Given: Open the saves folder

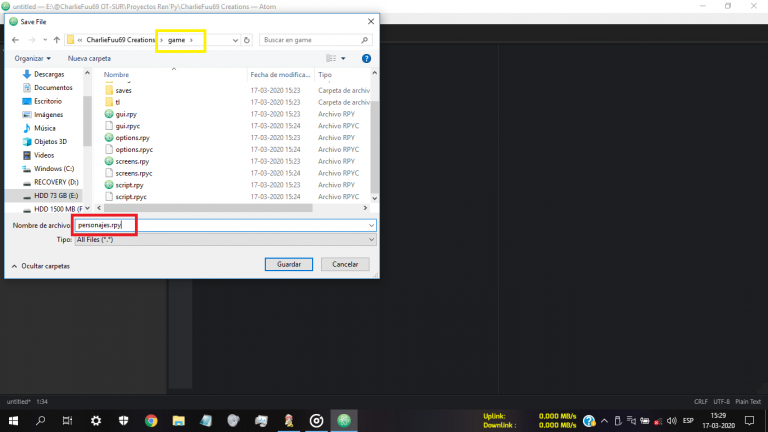Looking at the screenshot, I should point(124,90).
